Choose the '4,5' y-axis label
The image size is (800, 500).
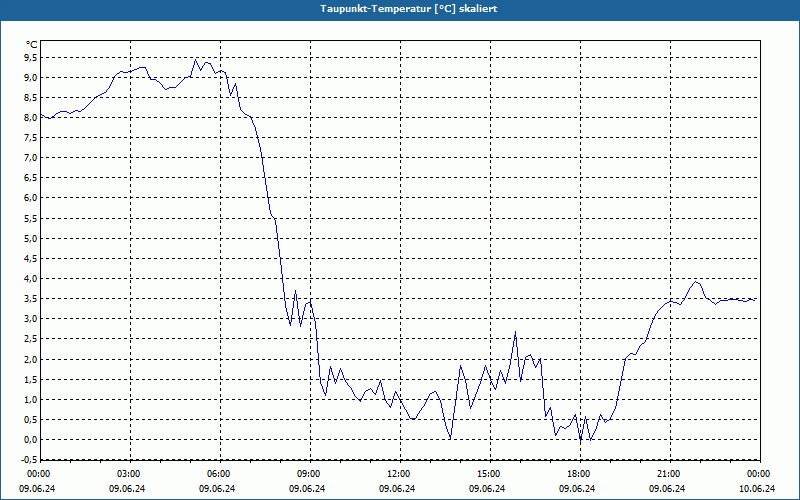[x=31, y=259]
